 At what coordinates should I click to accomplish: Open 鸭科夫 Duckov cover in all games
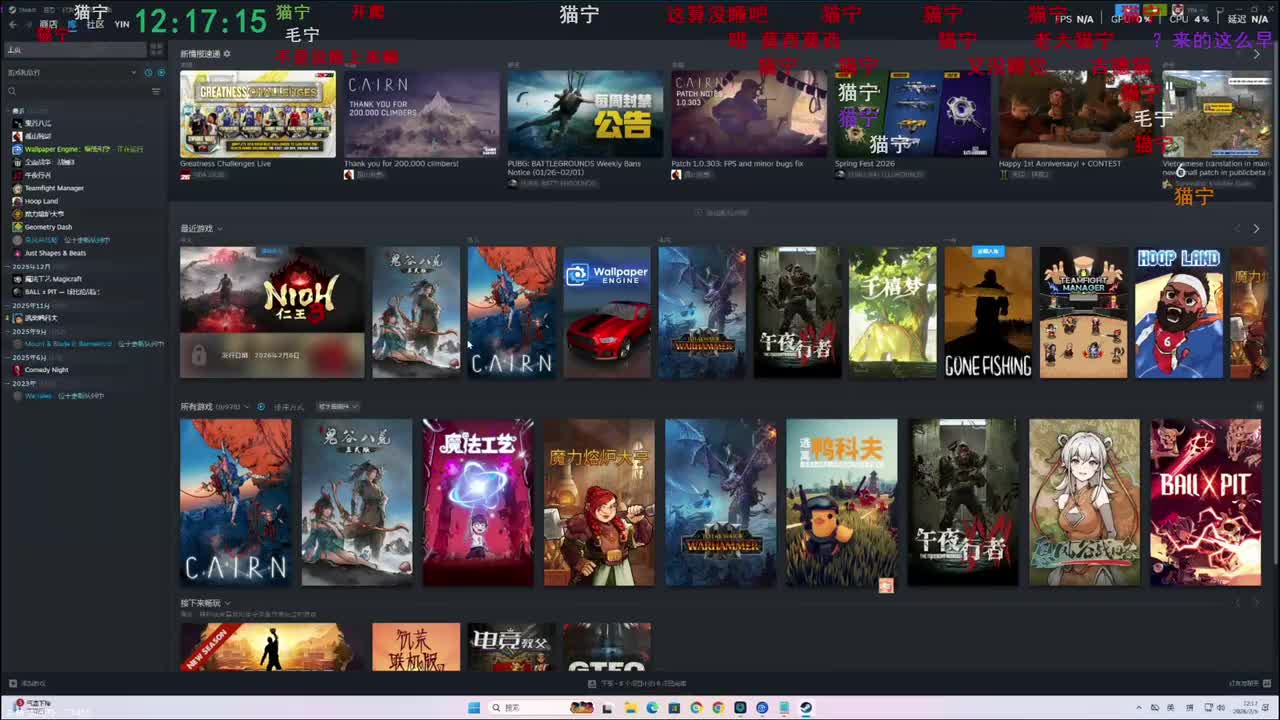click(x=842, y=502)
